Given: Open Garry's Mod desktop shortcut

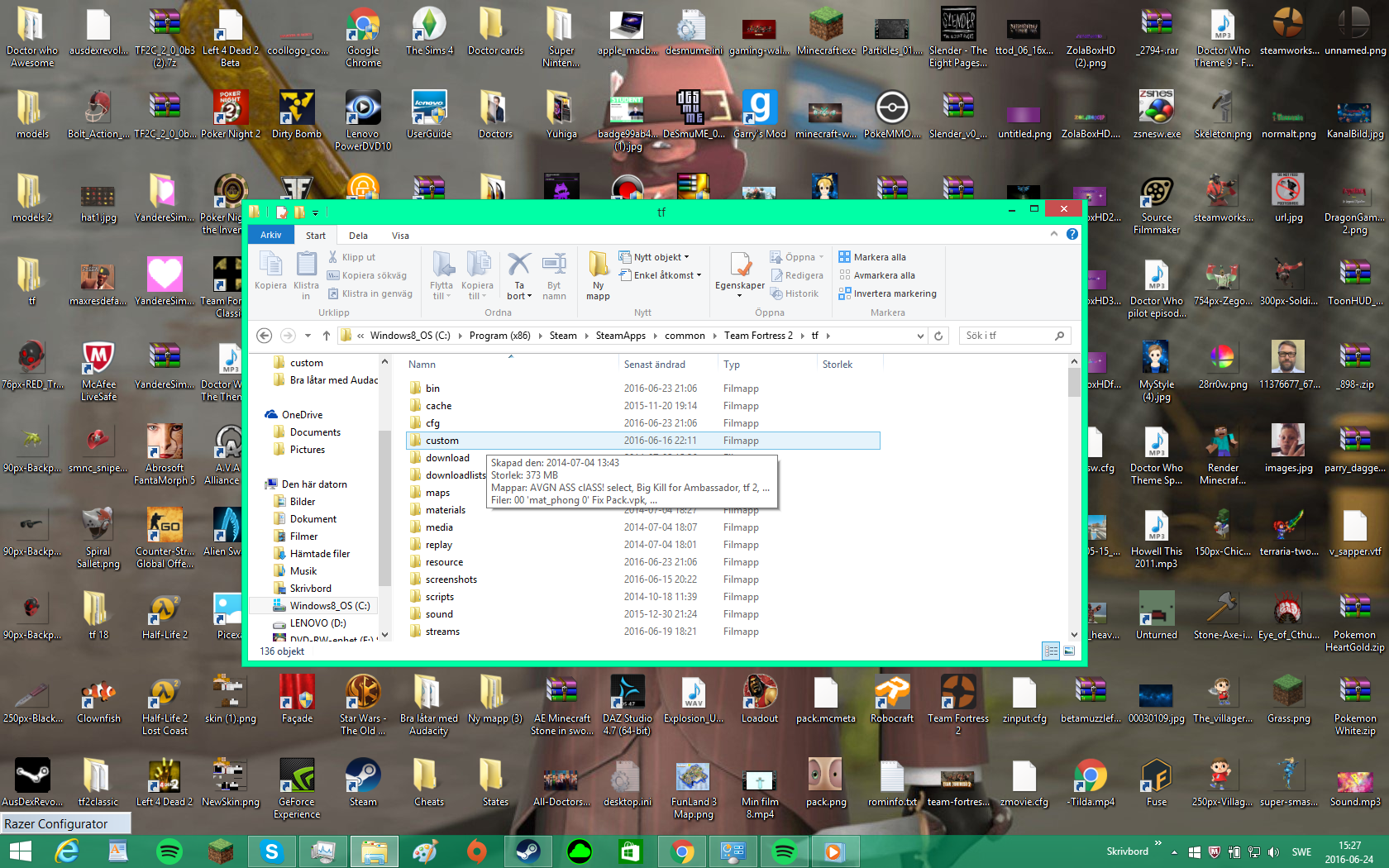Looking at the screenshot, I should pos(760,116).
